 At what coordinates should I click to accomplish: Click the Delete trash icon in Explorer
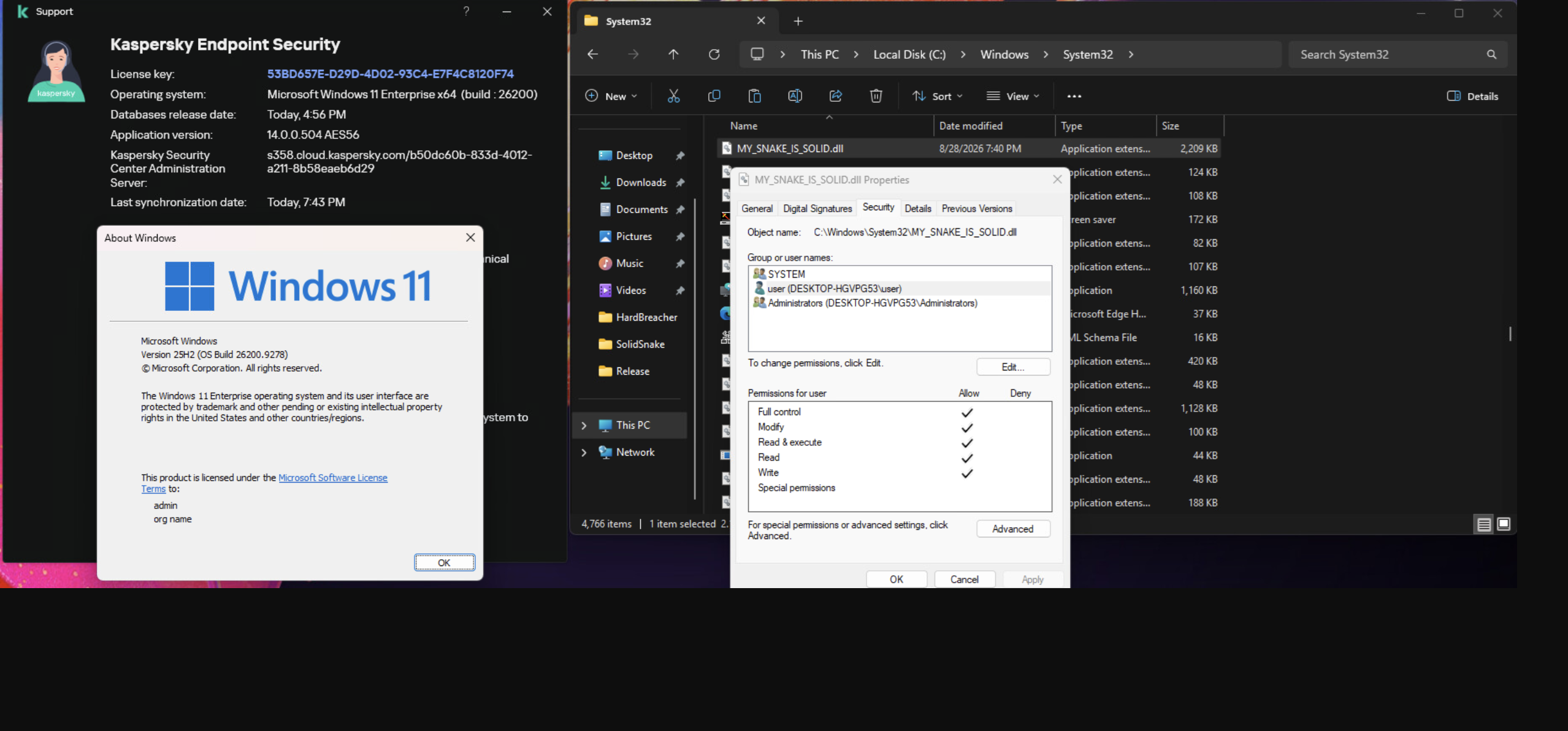click(x=876, y=96)
